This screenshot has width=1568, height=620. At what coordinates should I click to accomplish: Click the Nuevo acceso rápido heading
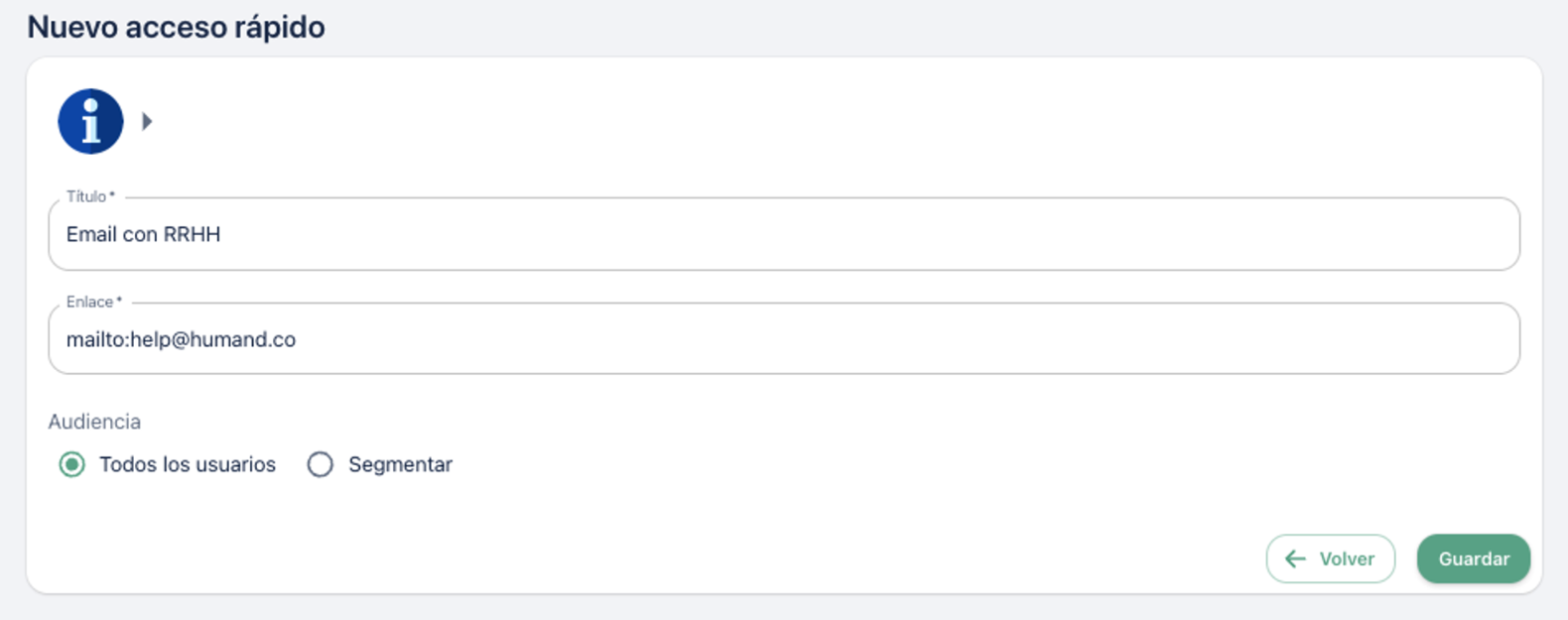176,27
